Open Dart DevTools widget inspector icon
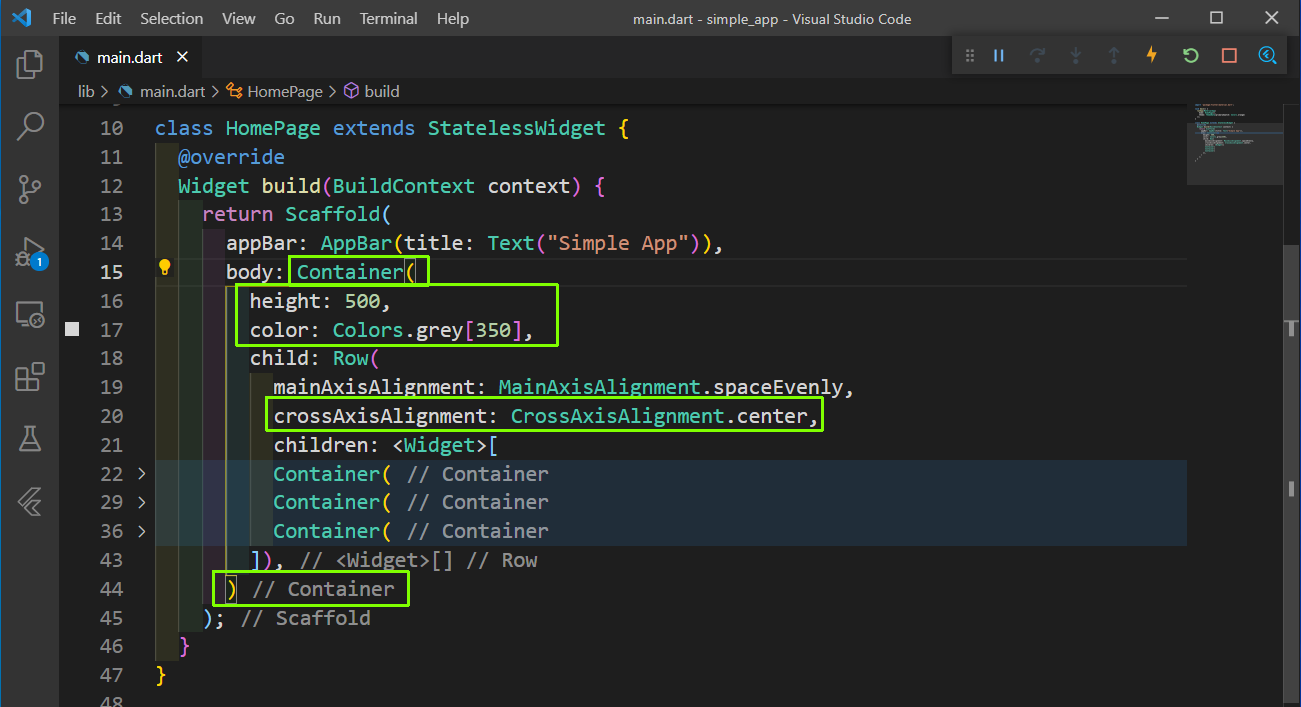The image size is (1301, 707). [x=1268, y=56]
